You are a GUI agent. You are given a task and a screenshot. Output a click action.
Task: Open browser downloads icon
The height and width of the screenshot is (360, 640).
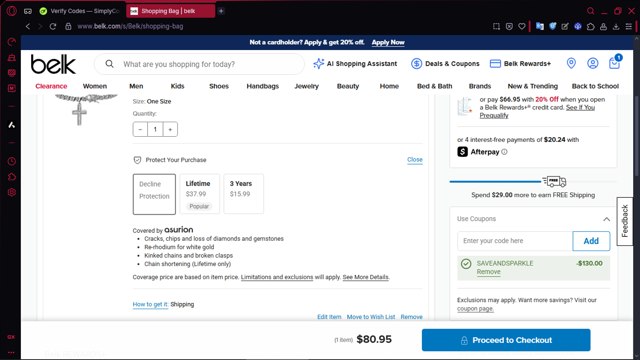pos(616,27)
